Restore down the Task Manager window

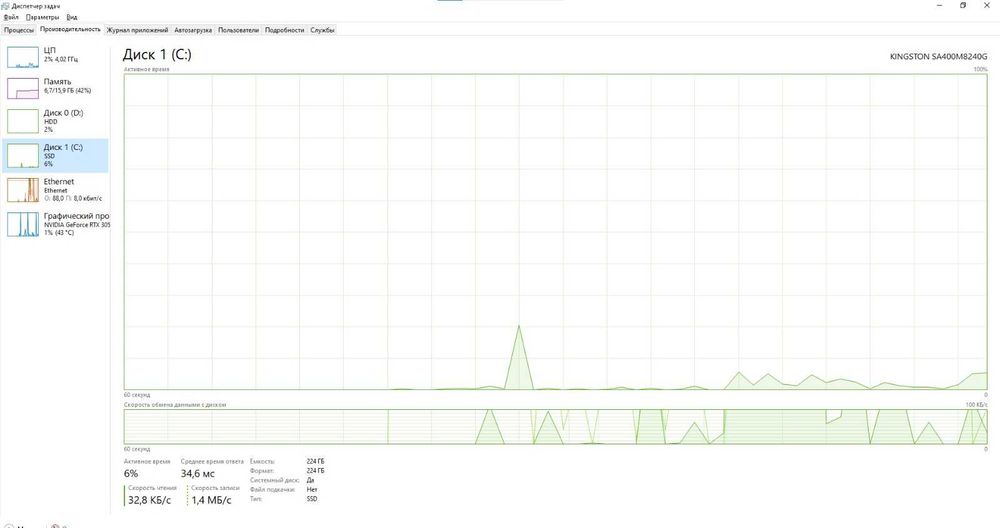click(x=963, y=5)
